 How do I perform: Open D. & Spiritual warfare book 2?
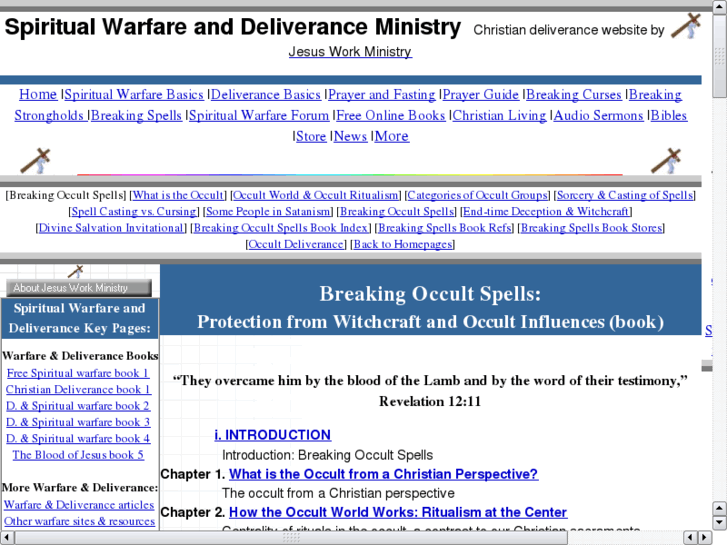coord(78,406)
